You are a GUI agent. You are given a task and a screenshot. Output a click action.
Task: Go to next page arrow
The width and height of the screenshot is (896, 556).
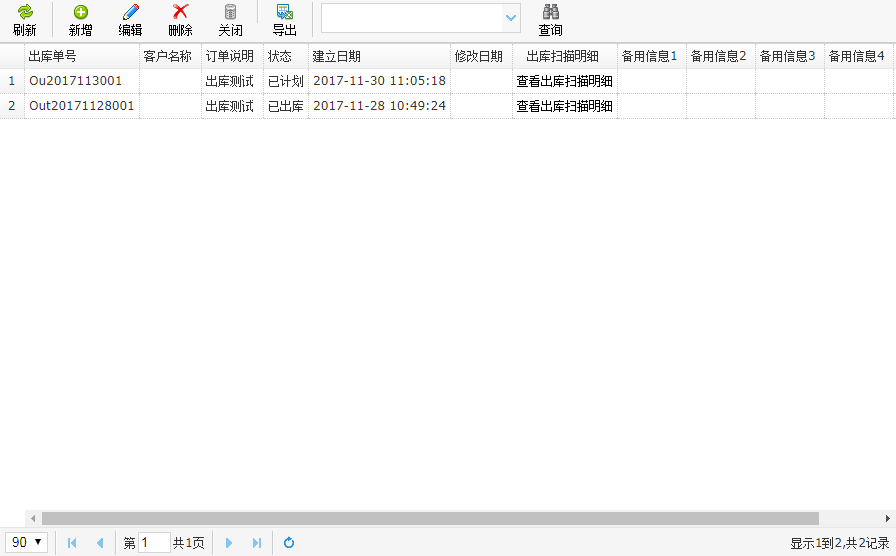229,543
